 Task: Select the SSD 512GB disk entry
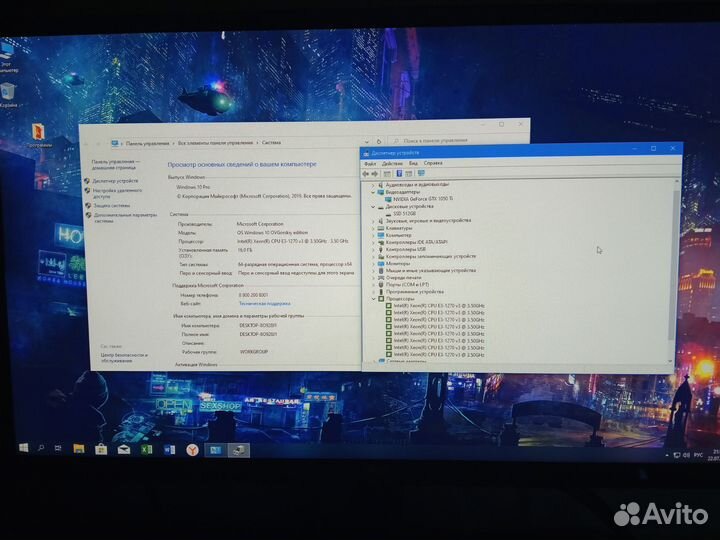click(x=404, y=214)
